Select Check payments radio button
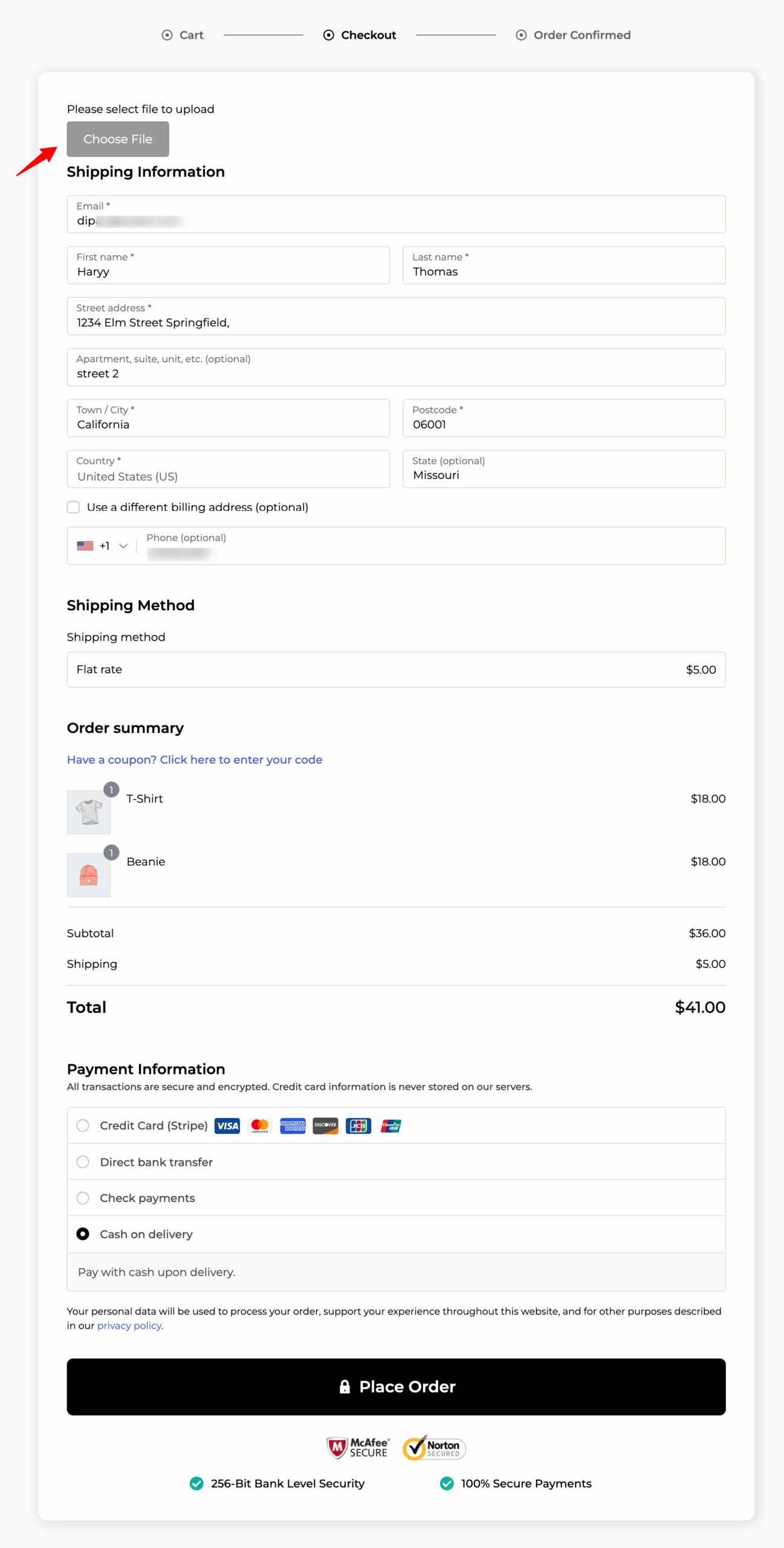The image size is (784, 1548). pyautogui.click(x=83, y=1198)
